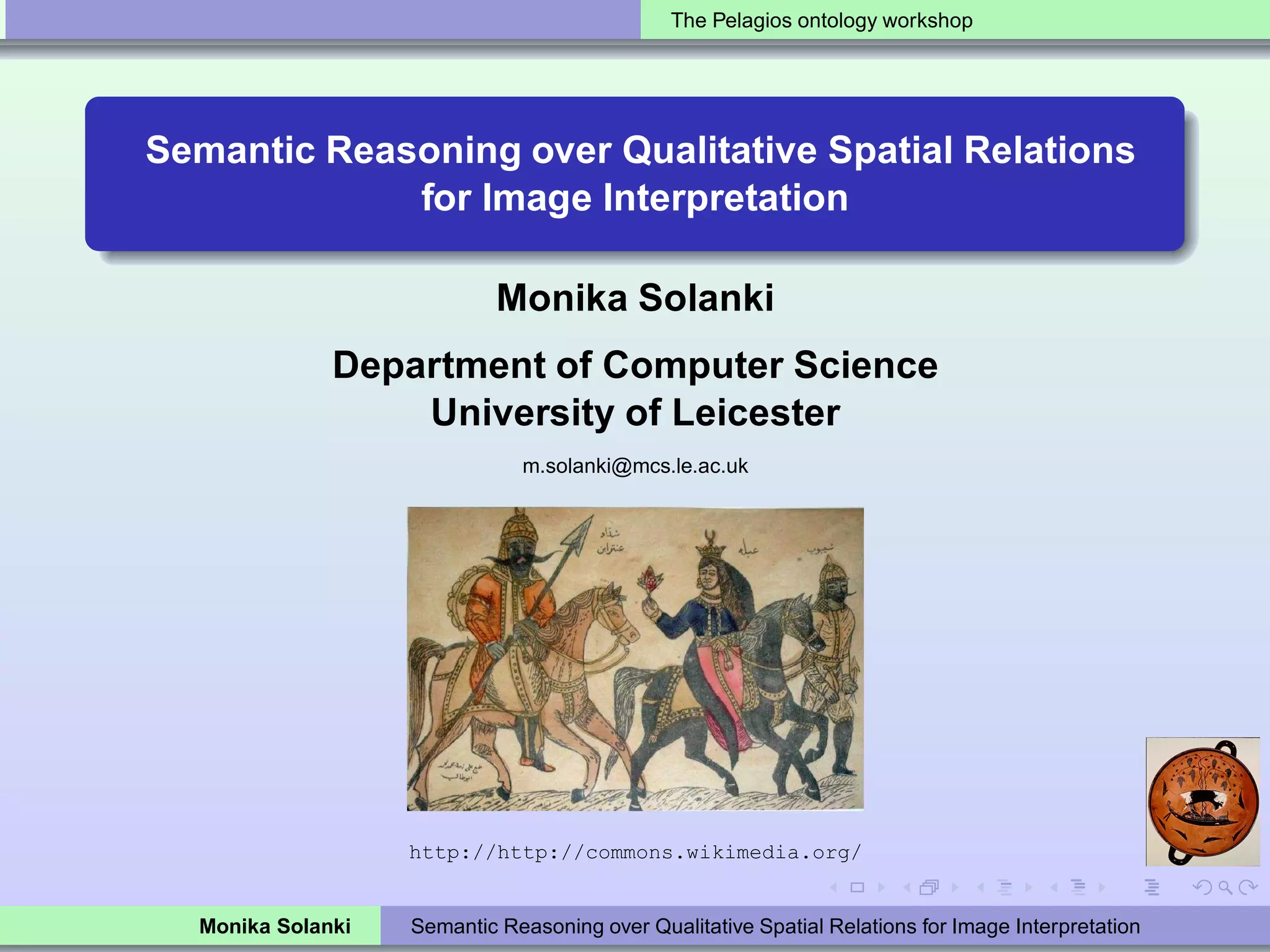Click the stacked frames navigation icon
The width and height of the screenshot is (1270, 952).
(x=930, y=888)
